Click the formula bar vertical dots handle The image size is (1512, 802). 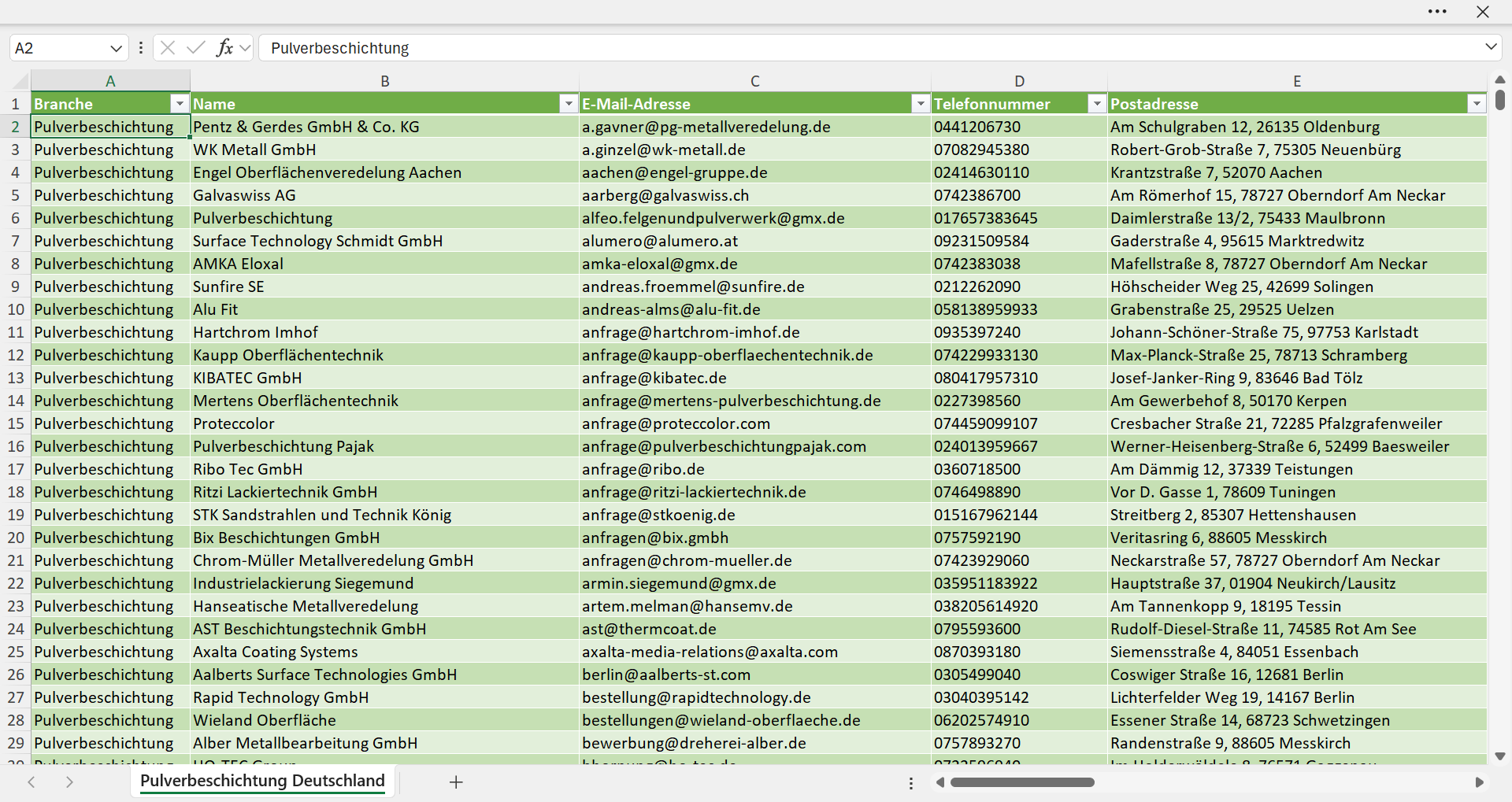(141, 48)
